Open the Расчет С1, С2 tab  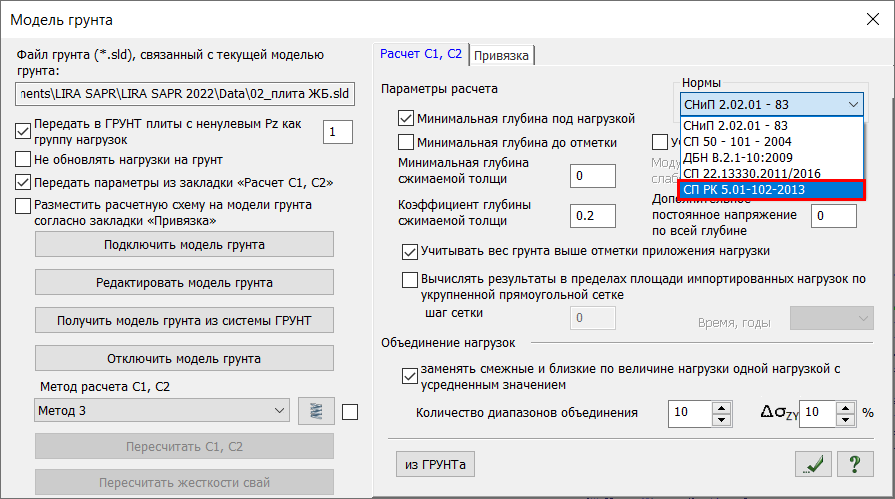click(x=419, y=54)
